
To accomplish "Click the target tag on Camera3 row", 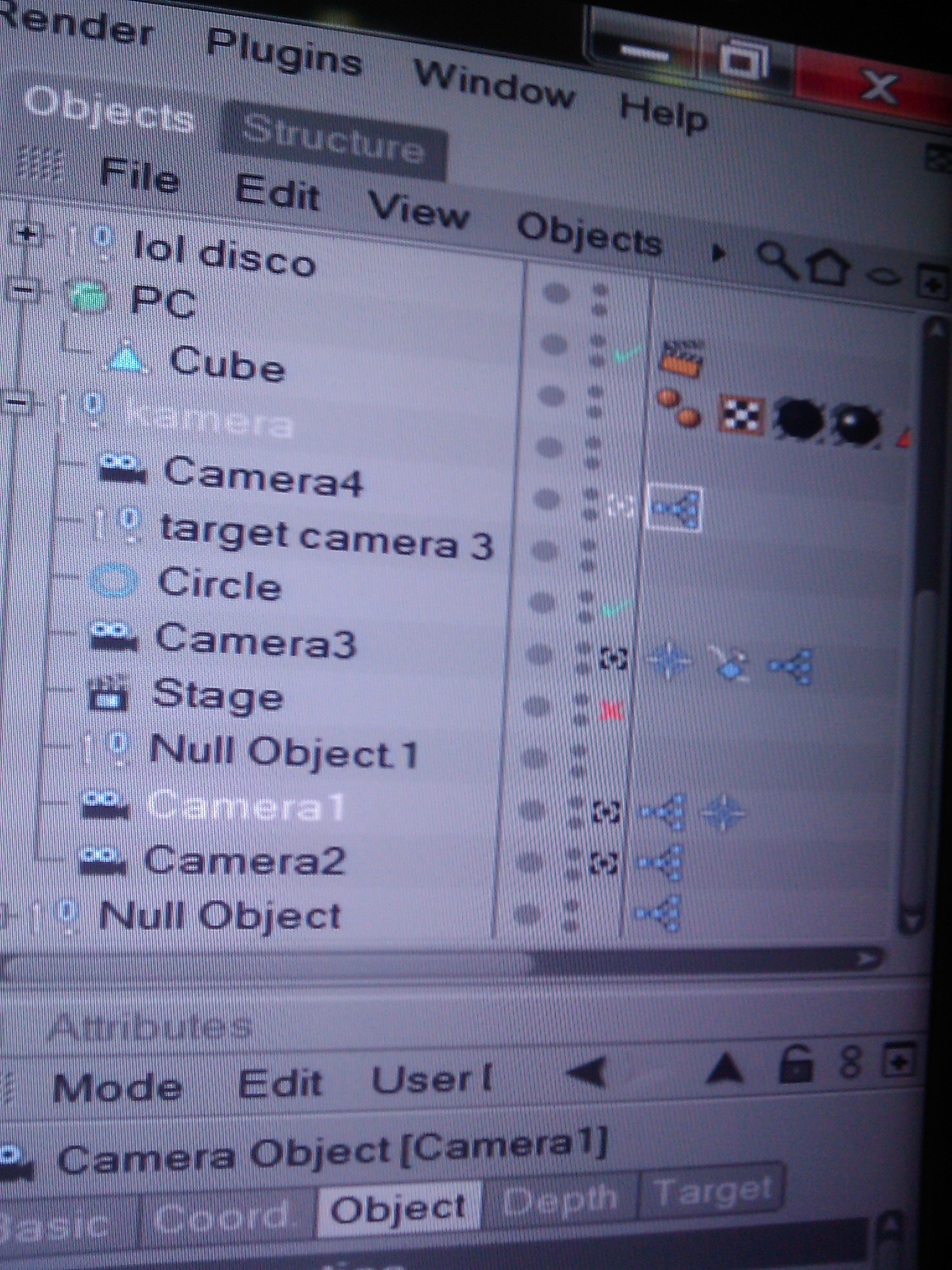I will click(x=614, y=659).
